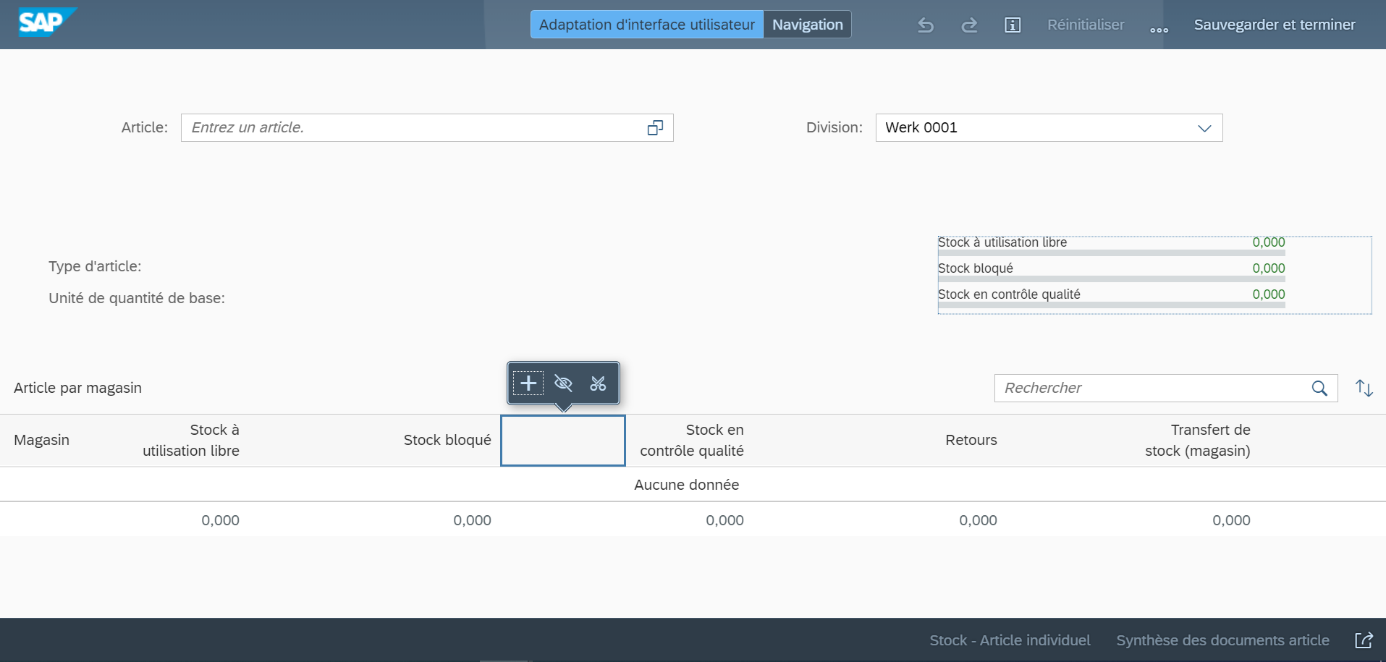
Task: Click the Stock bloqué column header
Action: click(x=447, y=440)
